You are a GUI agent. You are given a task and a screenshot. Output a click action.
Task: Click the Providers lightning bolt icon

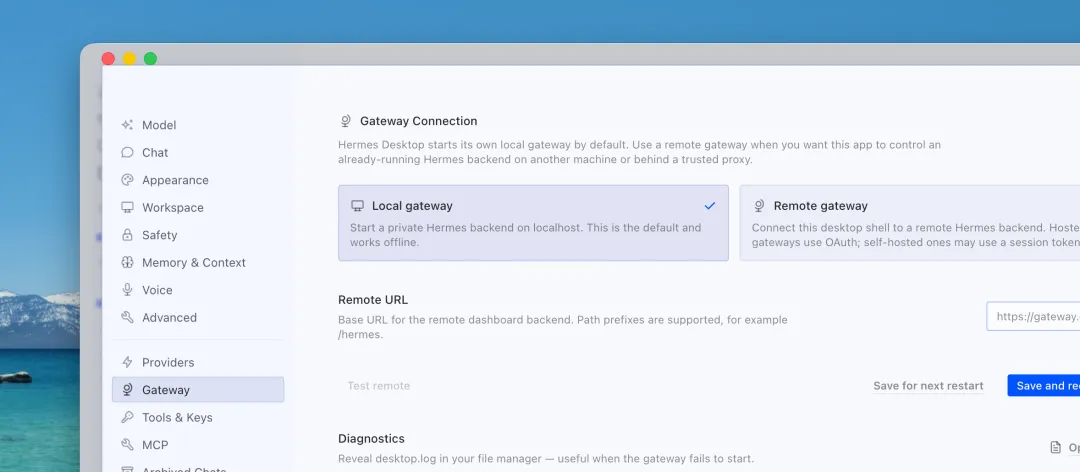[x=127, y=362]
